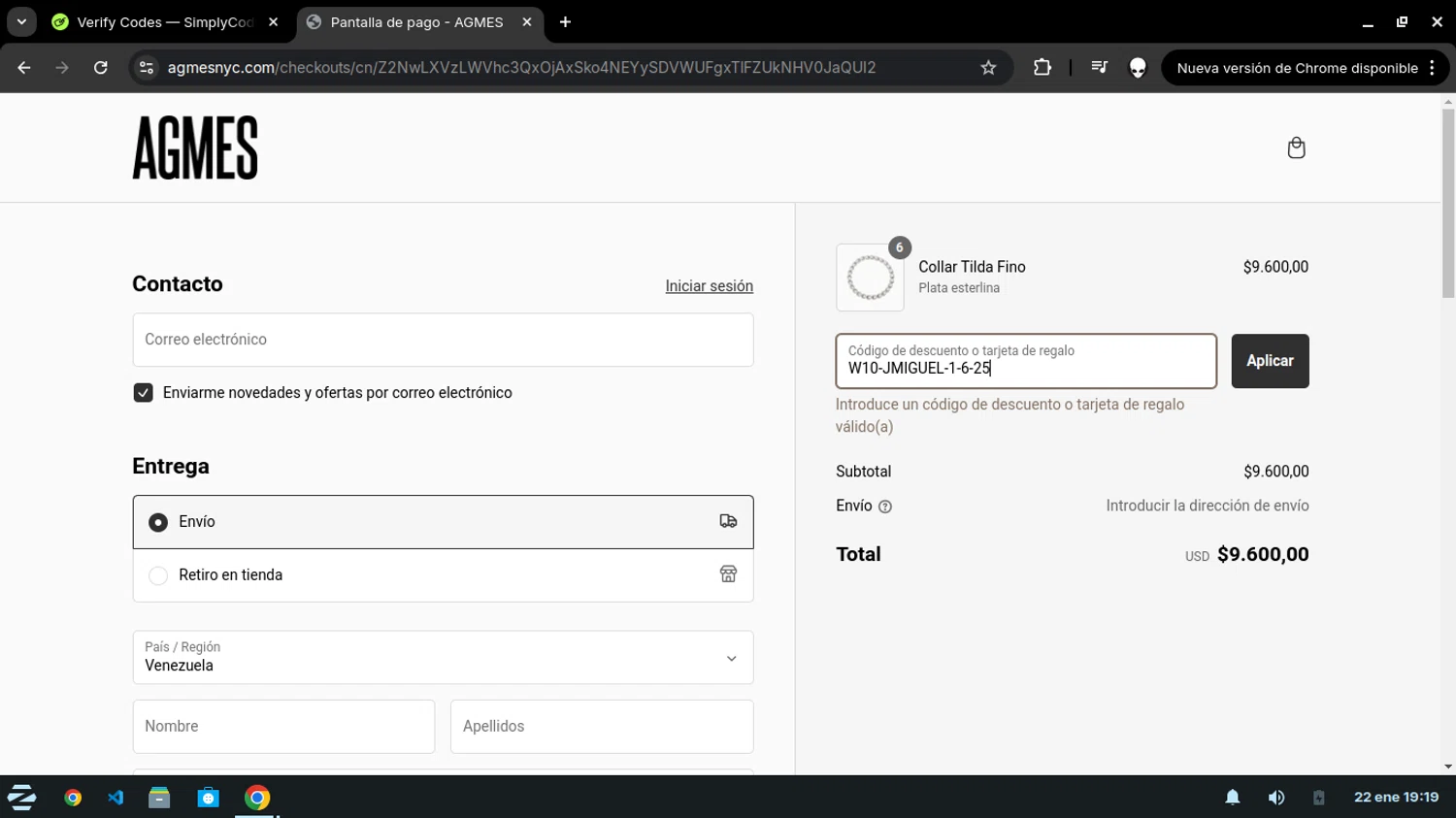Open the Chrome extensions puzzle icon
Screen dimensions: 1456x818
[x=1042, y=68]
